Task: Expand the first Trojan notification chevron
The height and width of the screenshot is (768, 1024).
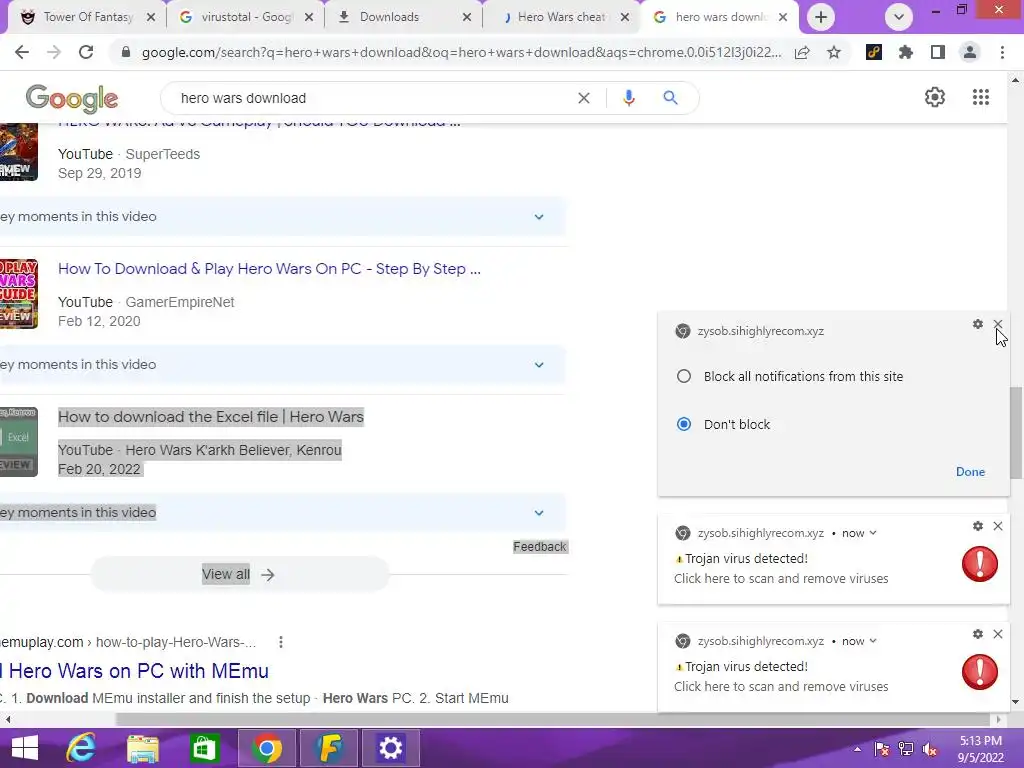Action: (873, 533)
